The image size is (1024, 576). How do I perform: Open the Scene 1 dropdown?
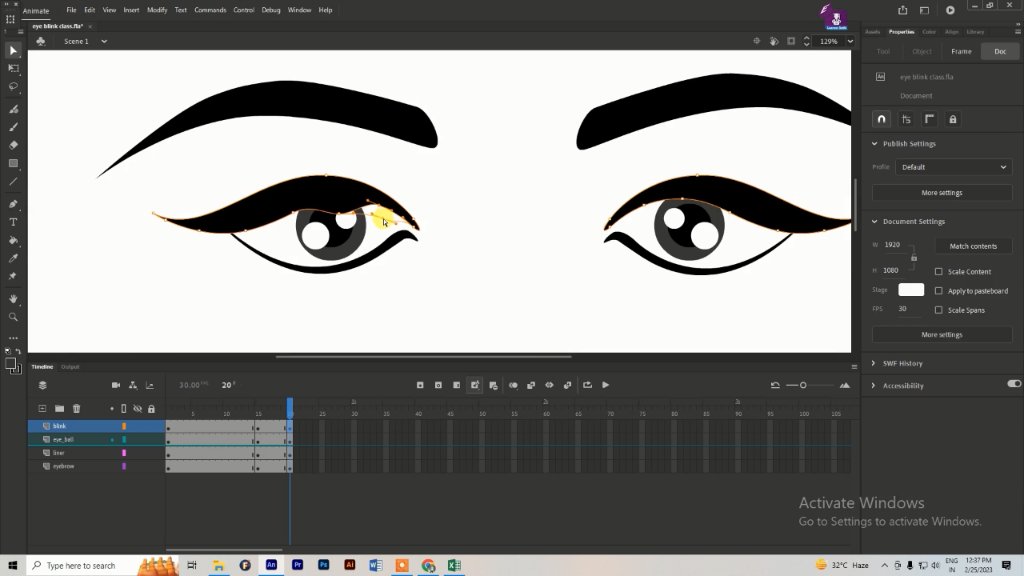(104, 41)
